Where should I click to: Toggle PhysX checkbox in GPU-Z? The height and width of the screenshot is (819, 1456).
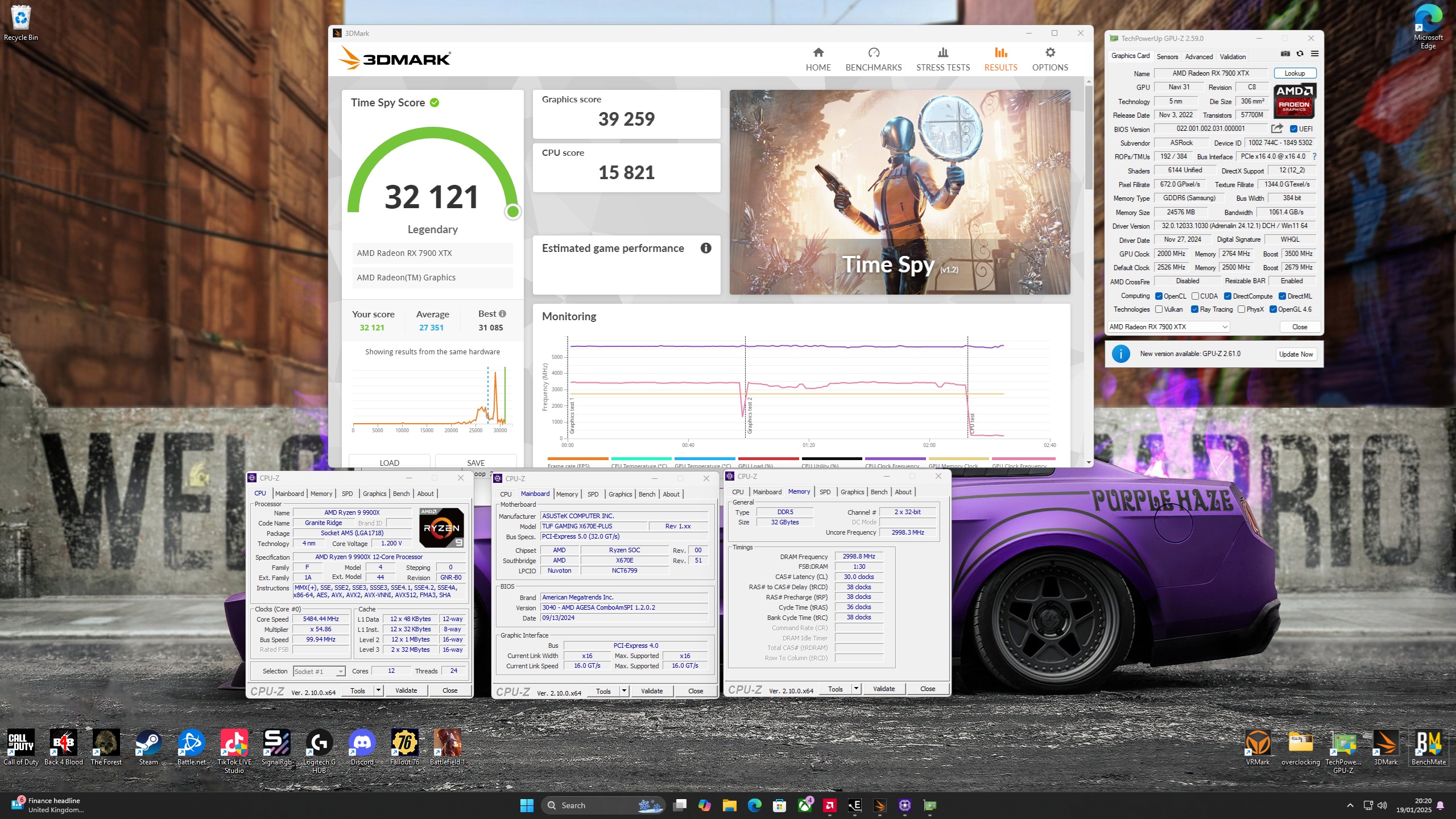pos(1241,309)
